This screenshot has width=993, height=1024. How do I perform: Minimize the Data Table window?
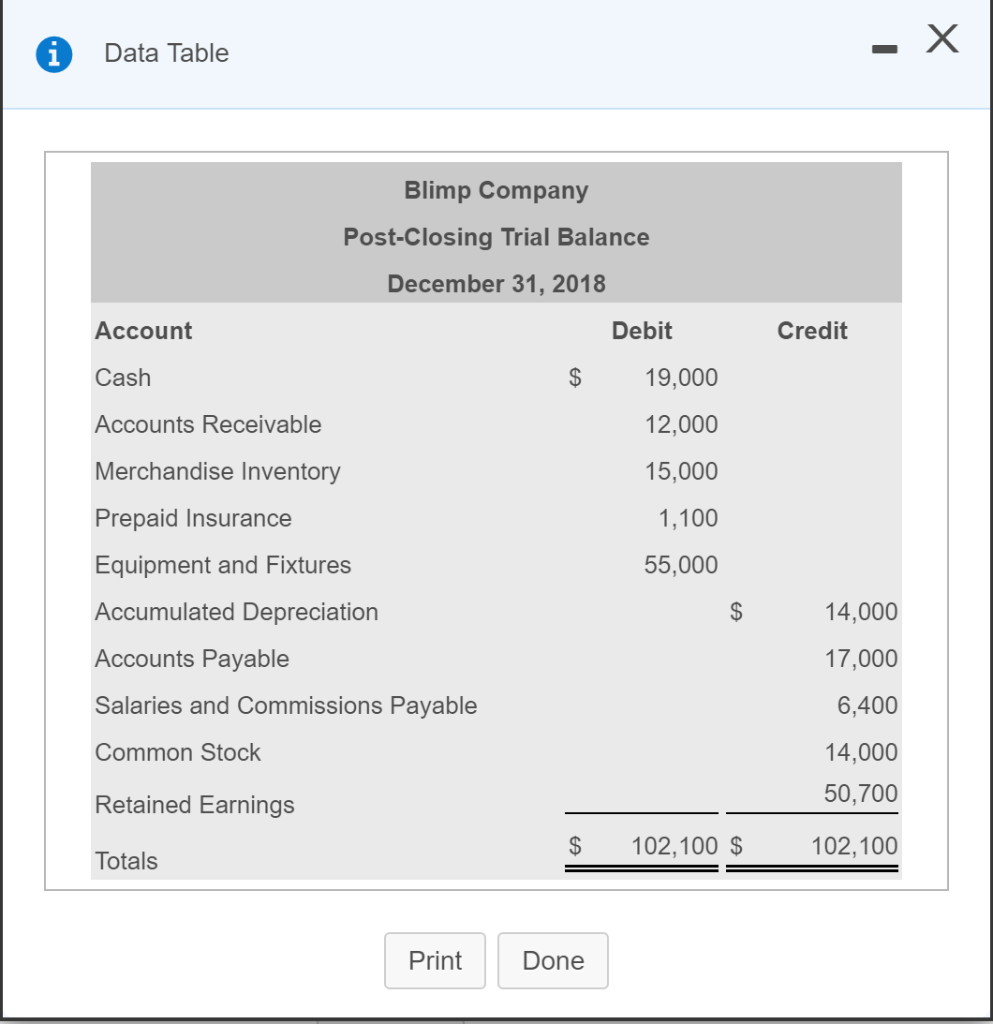(884, 45)
